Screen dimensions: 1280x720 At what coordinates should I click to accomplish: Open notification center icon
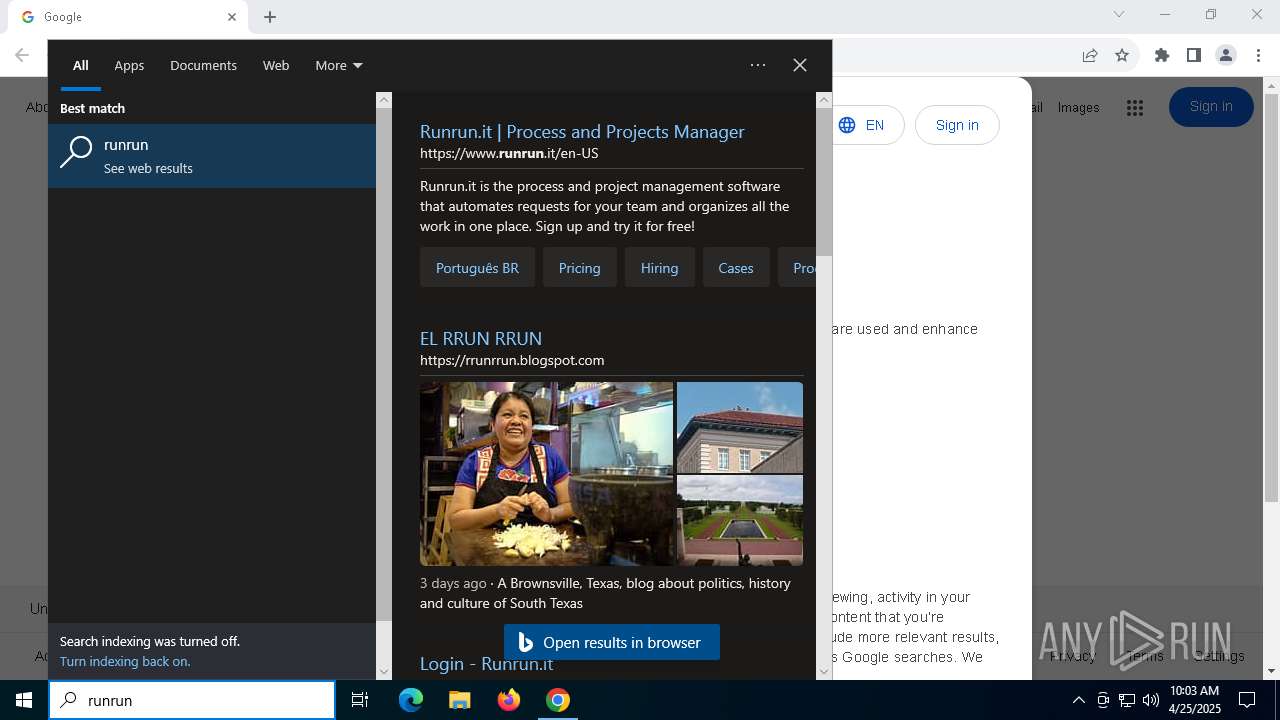coord(1248,700)
